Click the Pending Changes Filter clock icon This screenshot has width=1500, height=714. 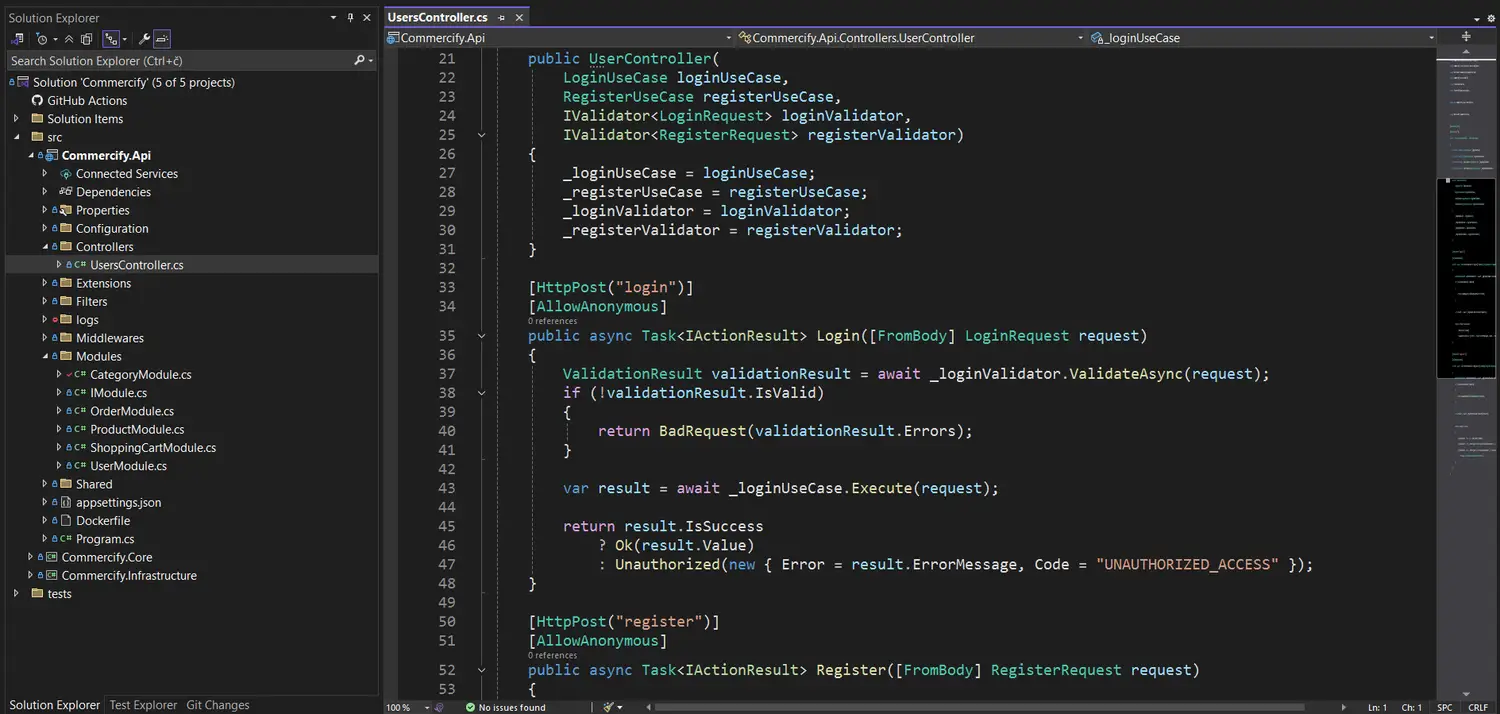[x=42, y=39]
